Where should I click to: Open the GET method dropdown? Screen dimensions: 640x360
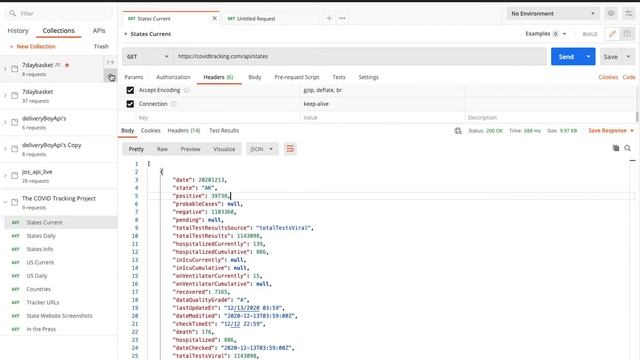(147, 56)
